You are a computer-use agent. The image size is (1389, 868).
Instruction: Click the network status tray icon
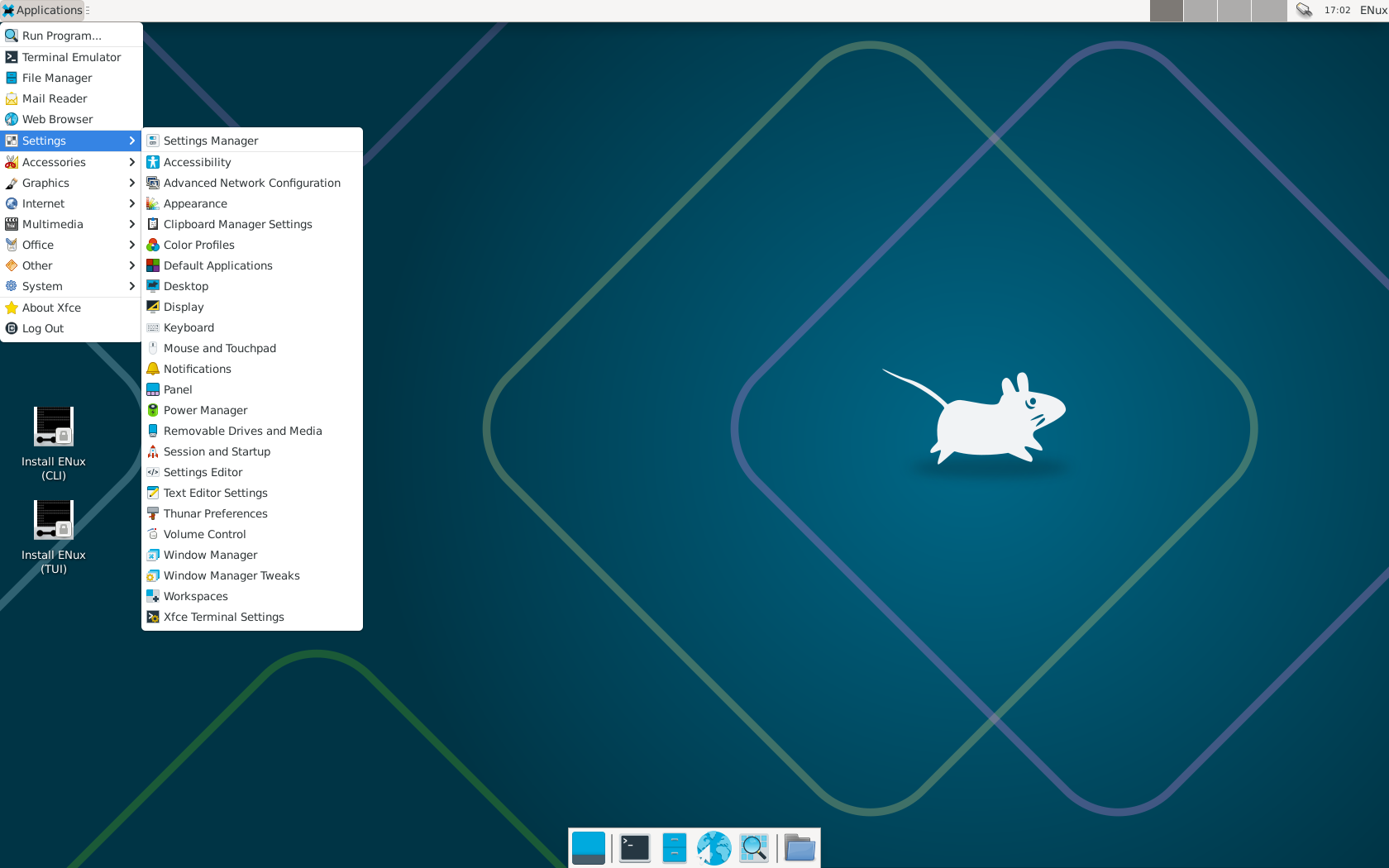tap(1304, 10)
